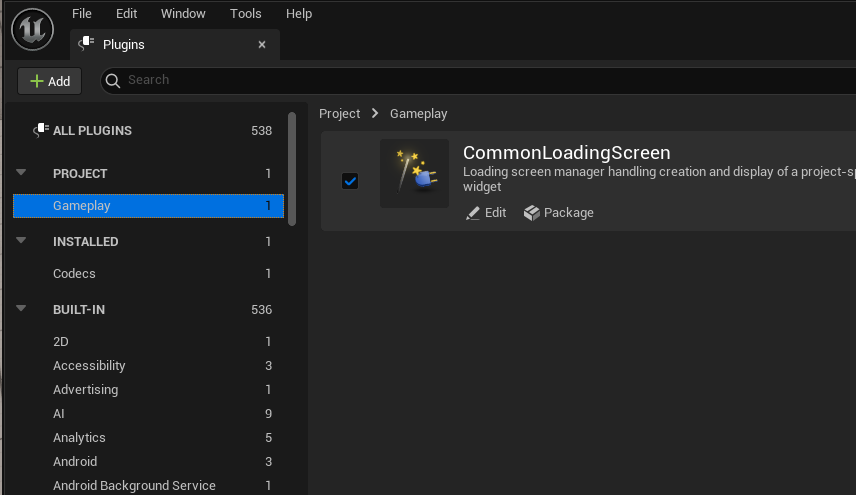Screen dimensions: 856x495
Task: Click the Gameplay breadcrumb link
Action: tap(418, 114)
